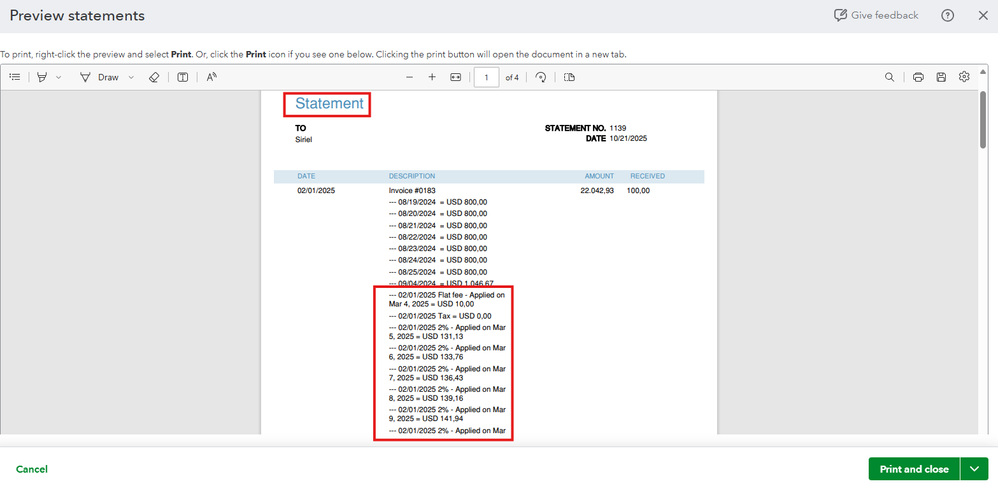Click Give feedback
This screenshot has width=998, height=488.
coord(876,15)
